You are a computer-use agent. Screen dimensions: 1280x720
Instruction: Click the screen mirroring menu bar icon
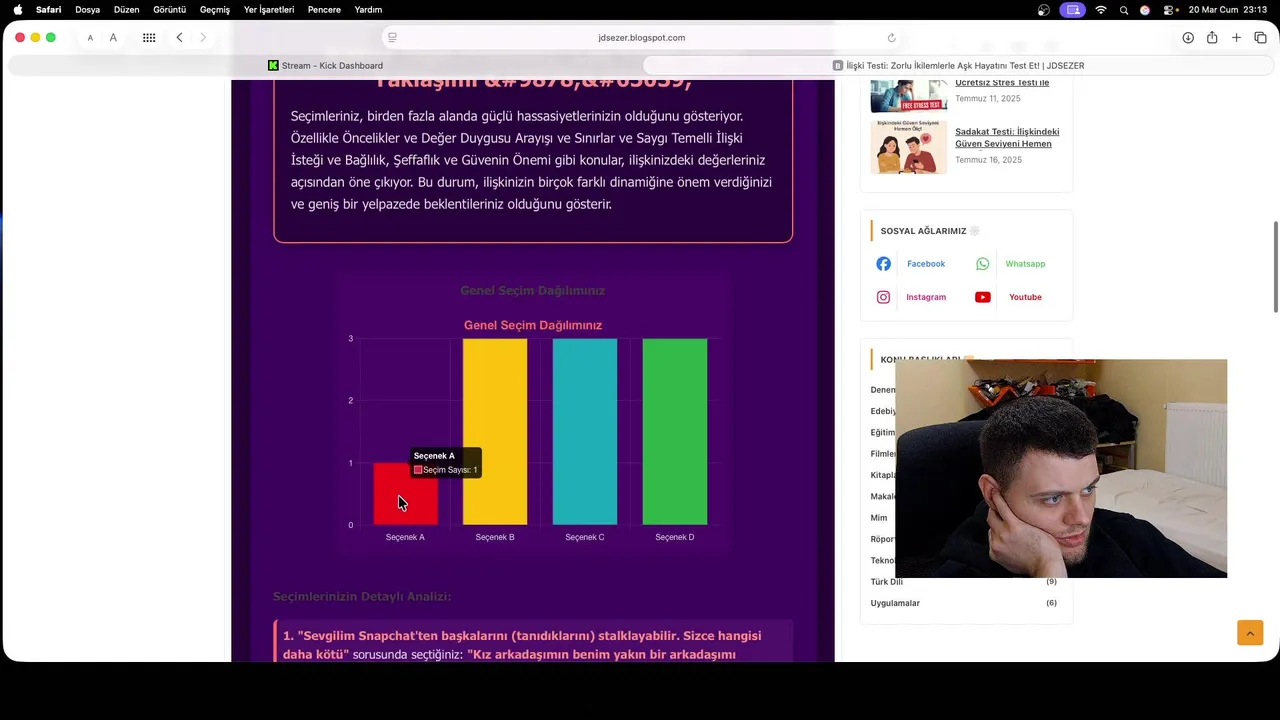1072,9
